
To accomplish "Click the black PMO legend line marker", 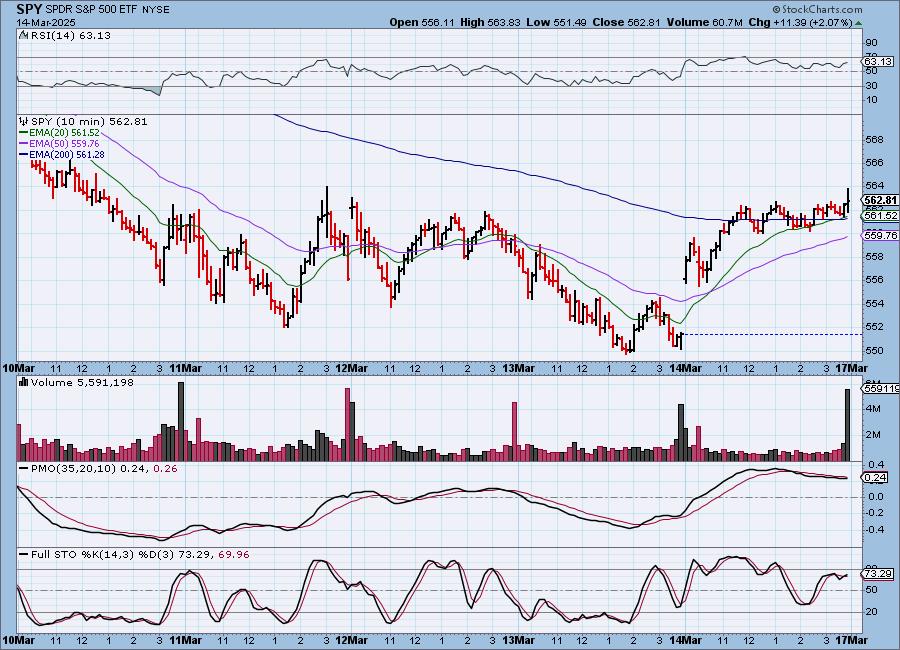I will click(x=24, y=469).
